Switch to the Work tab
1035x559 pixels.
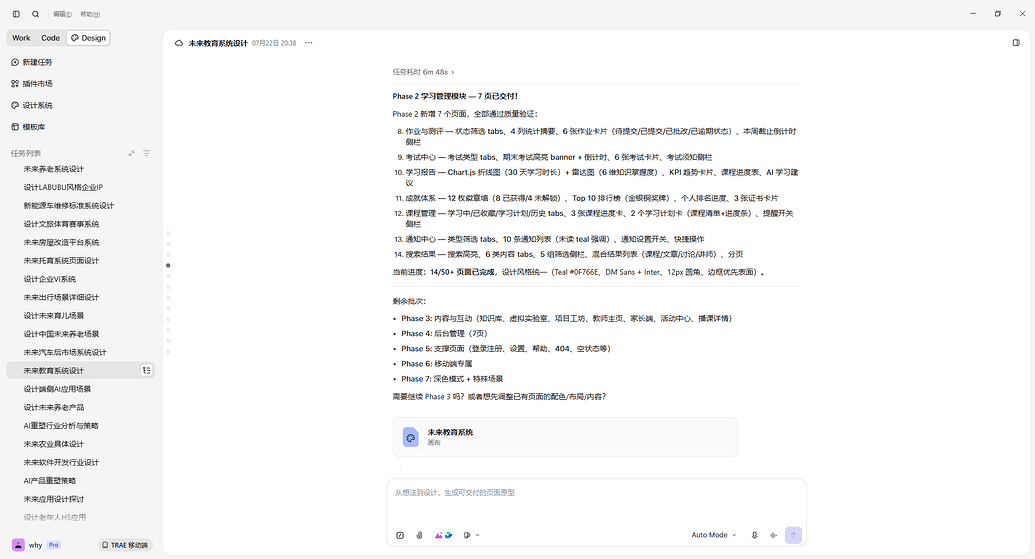pos(21,38)
